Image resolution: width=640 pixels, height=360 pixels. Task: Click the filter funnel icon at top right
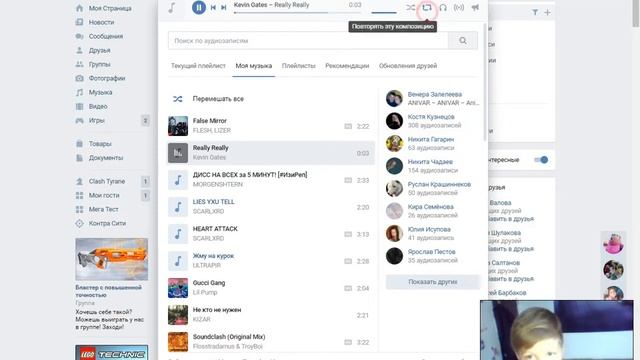(x=535, y=13)
